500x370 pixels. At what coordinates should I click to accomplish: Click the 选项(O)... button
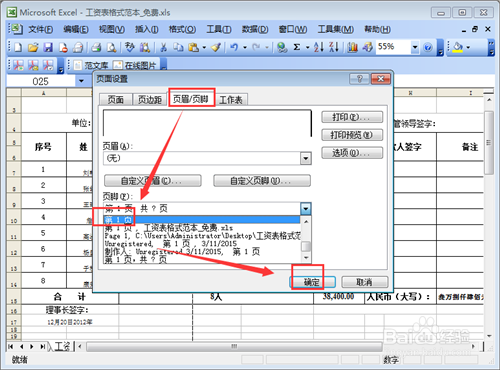[352, 153]
